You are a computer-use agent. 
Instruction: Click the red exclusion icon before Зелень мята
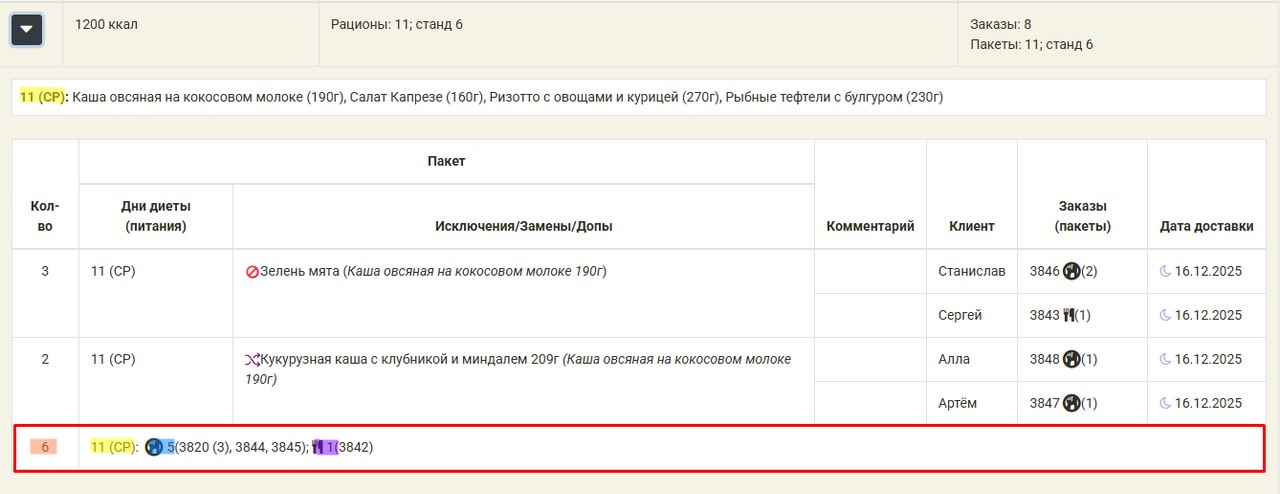(x=252, y=272)
